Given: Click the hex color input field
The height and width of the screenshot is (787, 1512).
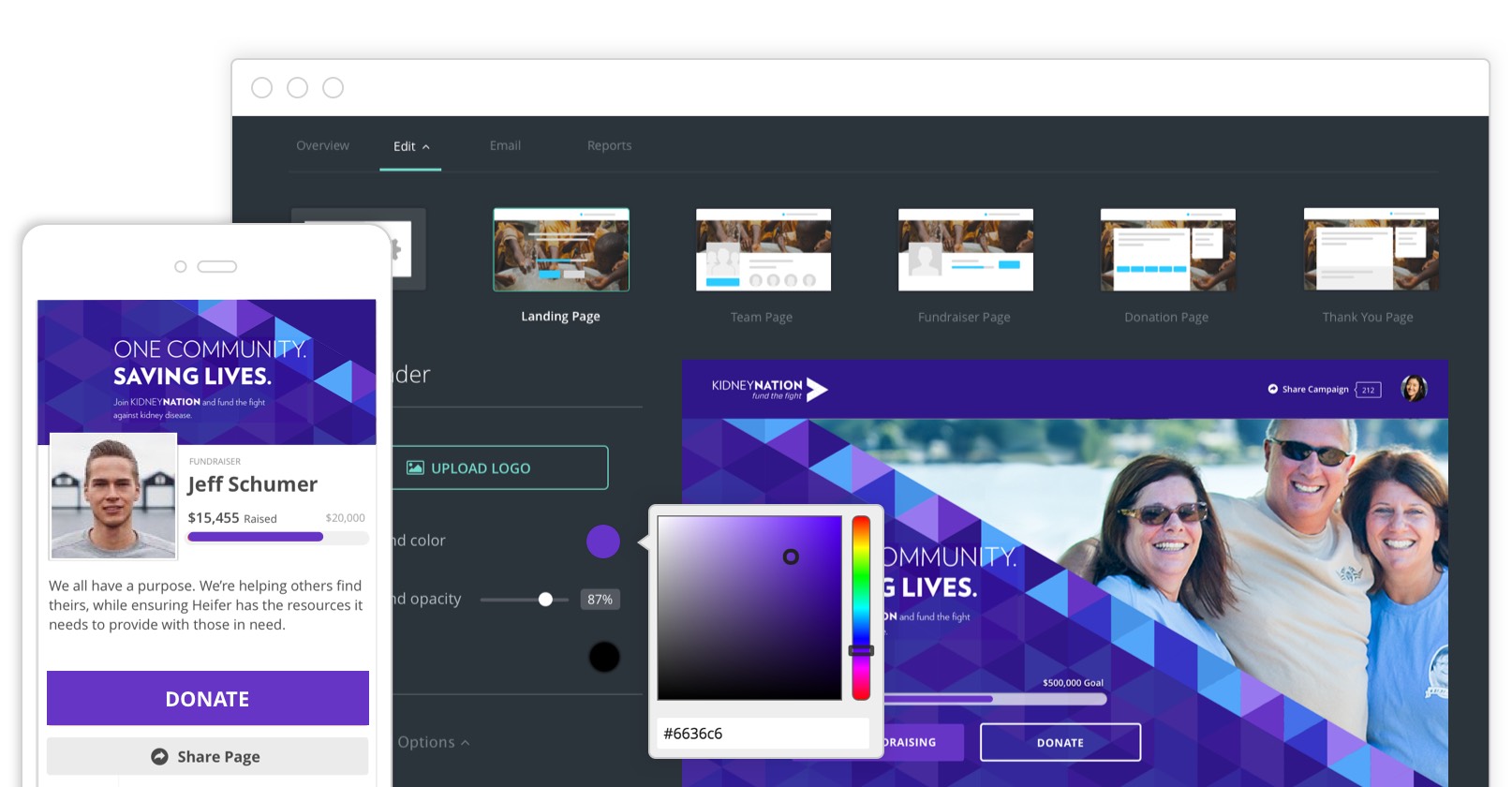Looking at the screenshot, I should pyautogui.click(x=763, y=734).
